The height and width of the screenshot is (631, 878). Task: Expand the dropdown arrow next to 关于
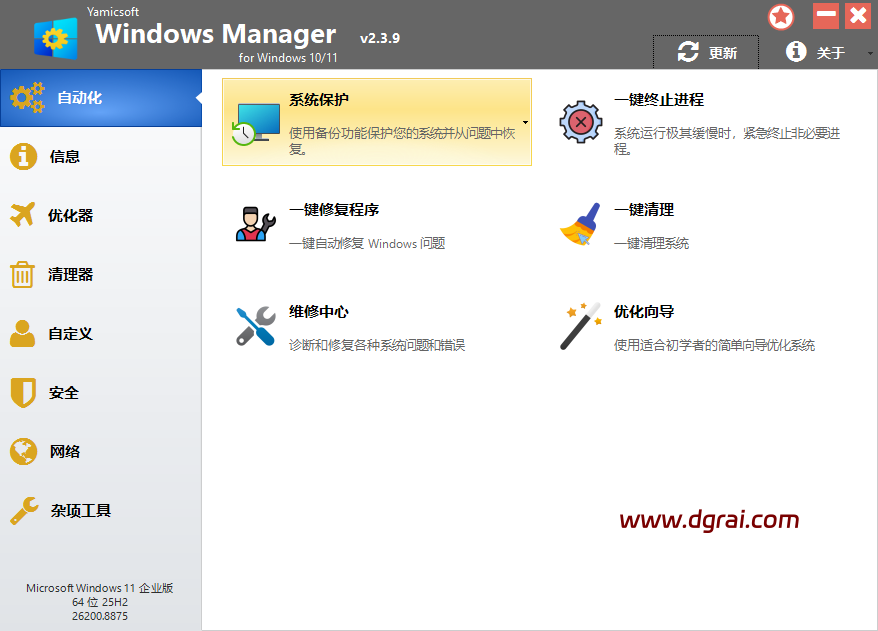pos(870,53)
